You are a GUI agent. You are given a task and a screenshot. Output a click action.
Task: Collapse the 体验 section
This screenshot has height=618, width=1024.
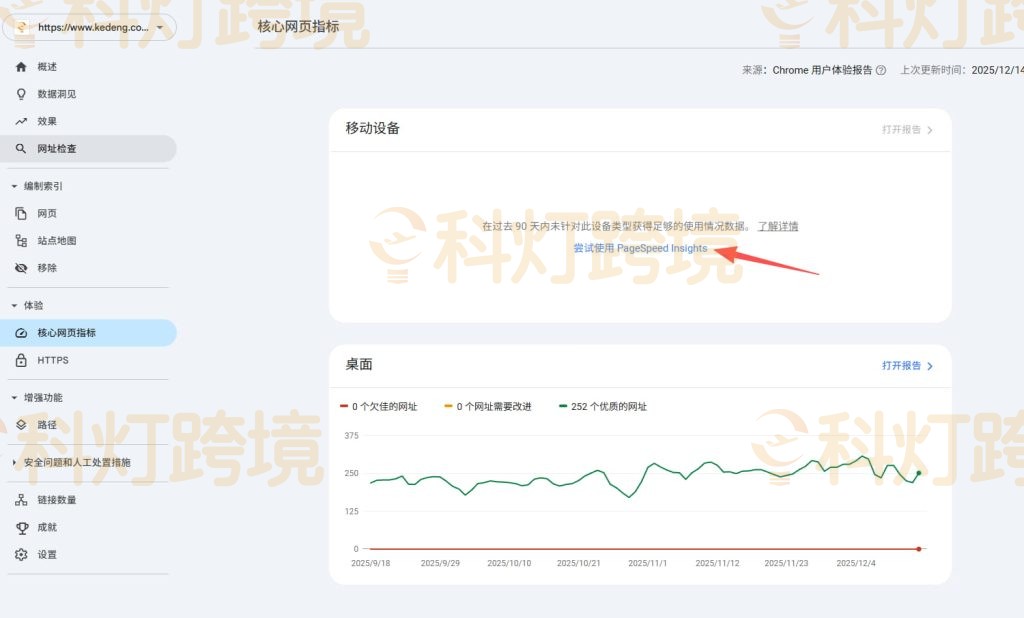pyautogui.click(x=14, y=306)
